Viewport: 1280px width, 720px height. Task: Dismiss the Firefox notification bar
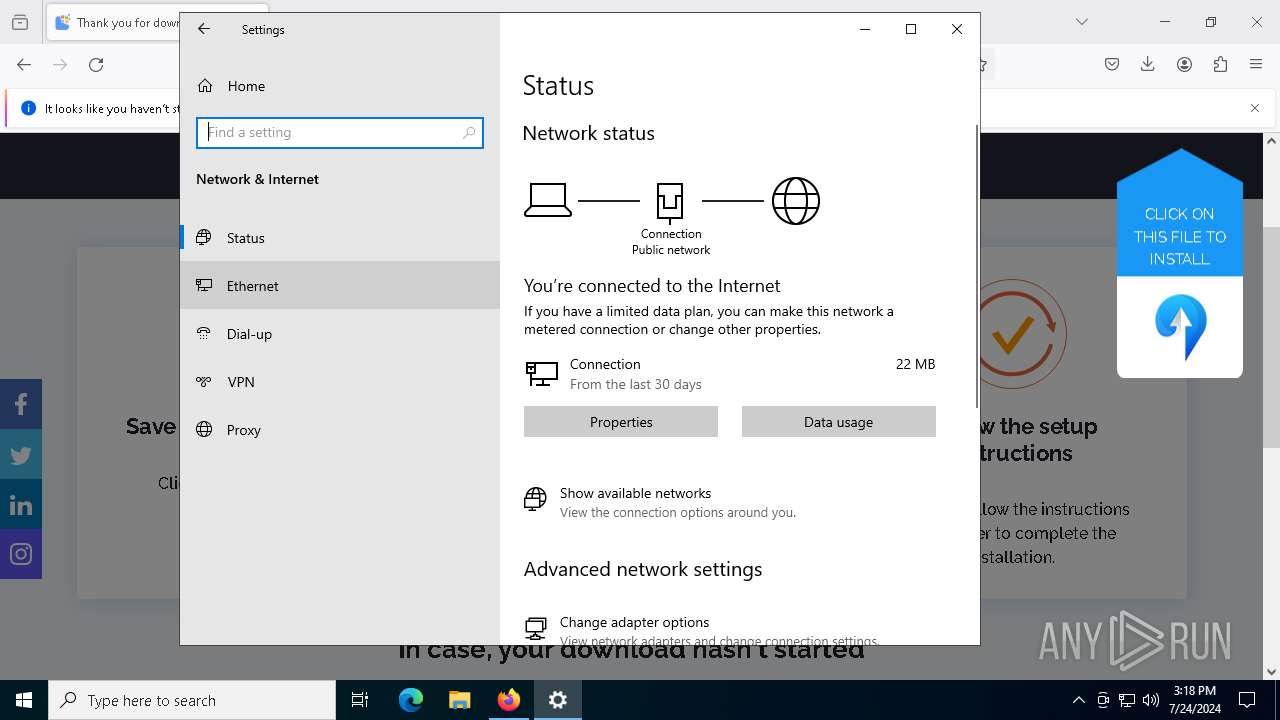coord(1255,108)
